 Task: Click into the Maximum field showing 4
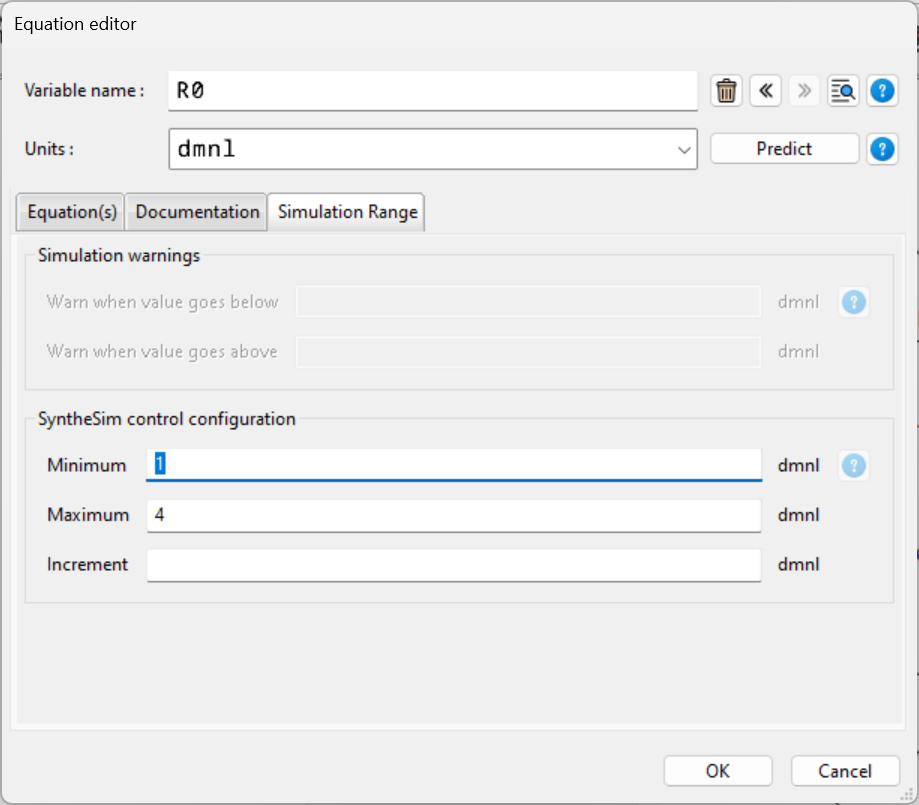tap(453, 515)
